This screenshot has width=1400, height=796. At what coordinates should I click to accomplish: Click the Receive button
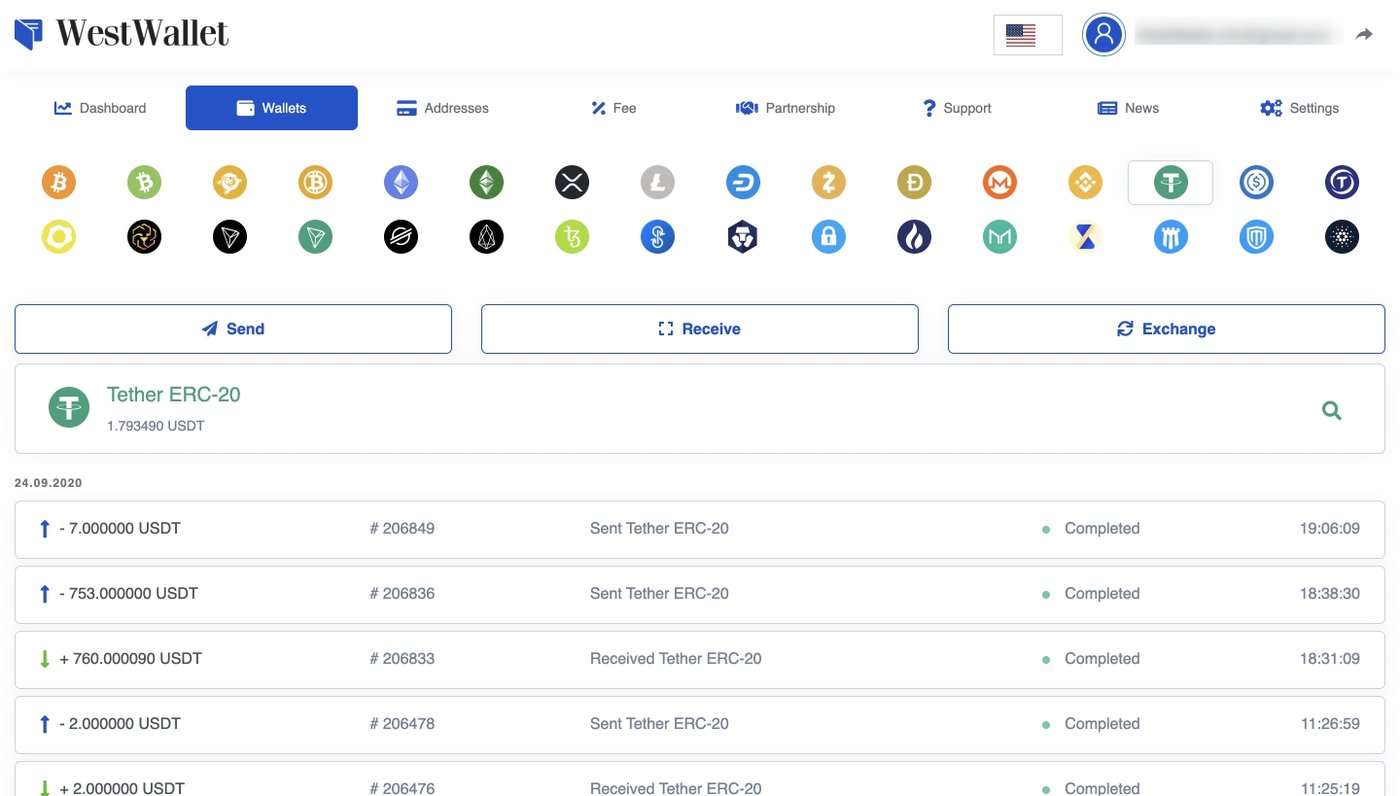pos(700,329)
